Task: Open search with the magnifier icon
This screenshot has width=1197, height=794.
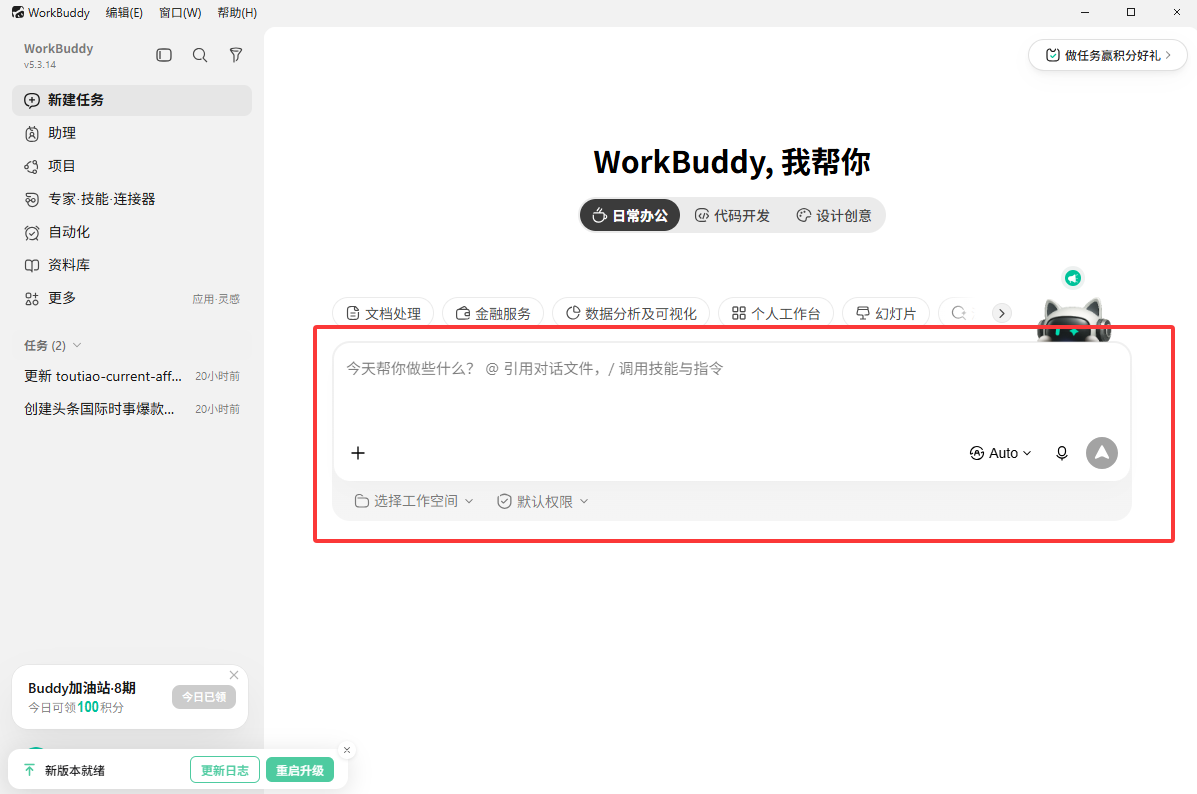Action: click(x=200, y=55)
